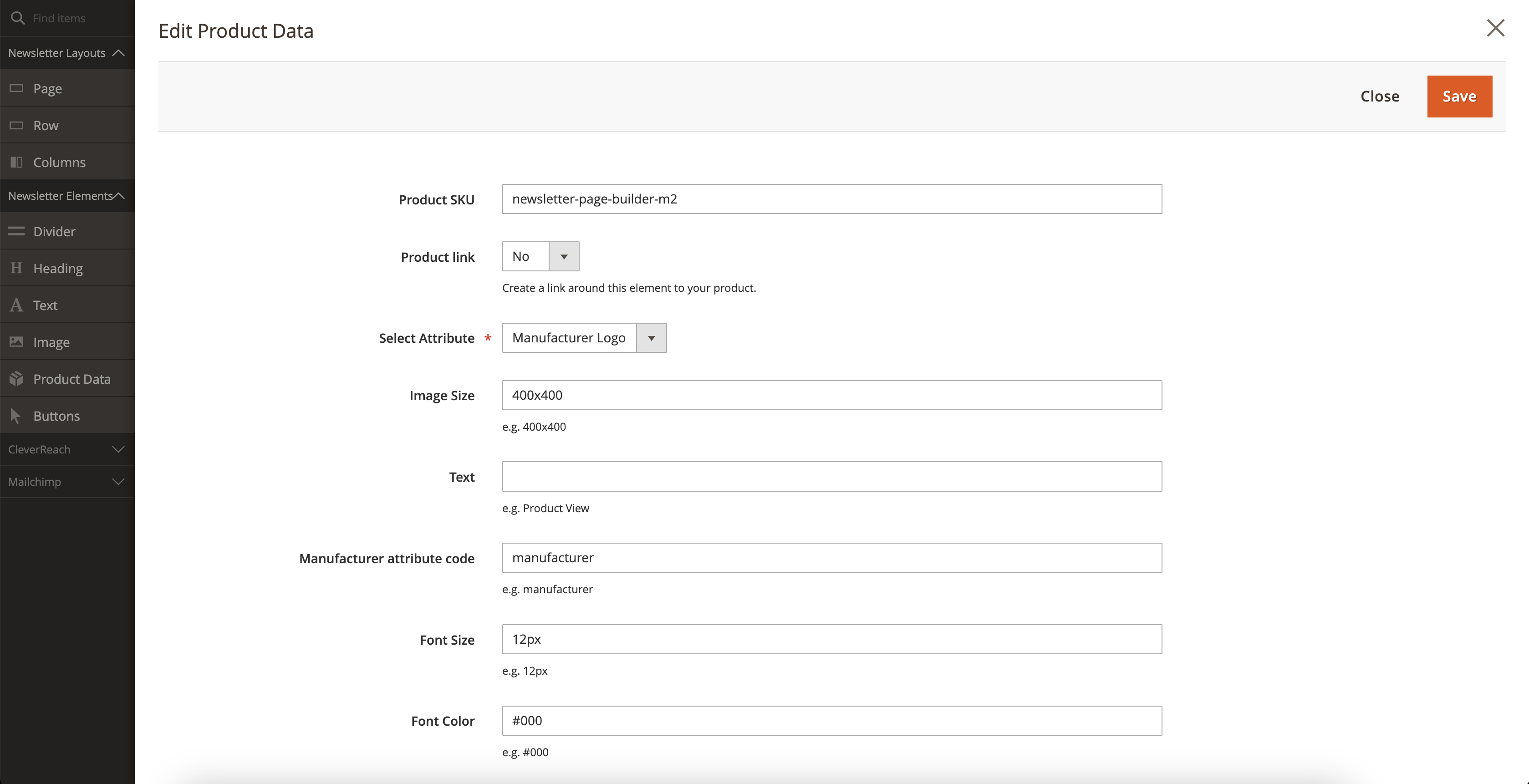Edit the Manufacturer attribute code field
The image size is (1529, 784).
point(831,558)
